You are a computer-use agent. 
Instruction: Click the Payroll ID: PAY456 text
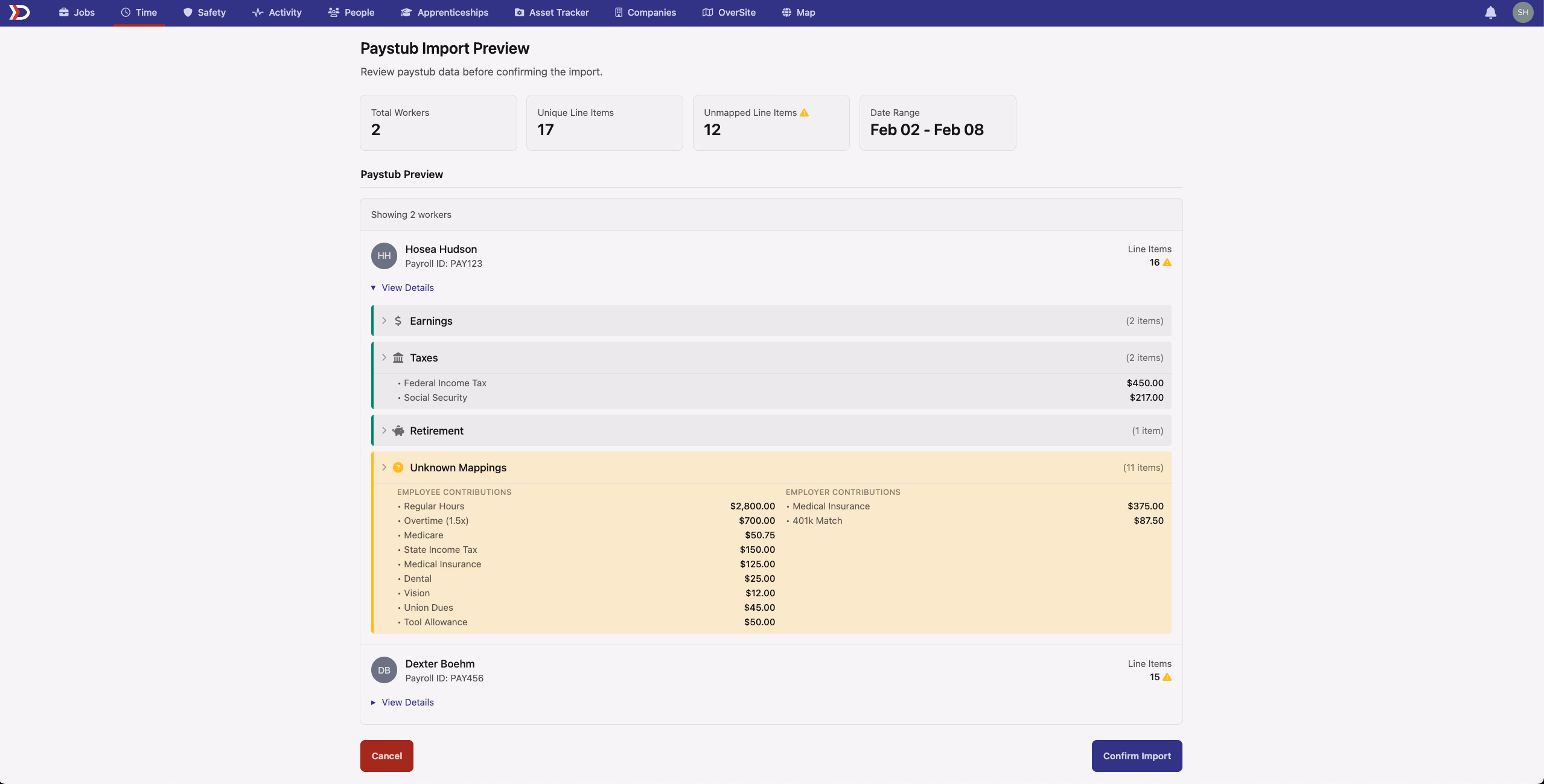pyautogui.click(x=444, y=678)
